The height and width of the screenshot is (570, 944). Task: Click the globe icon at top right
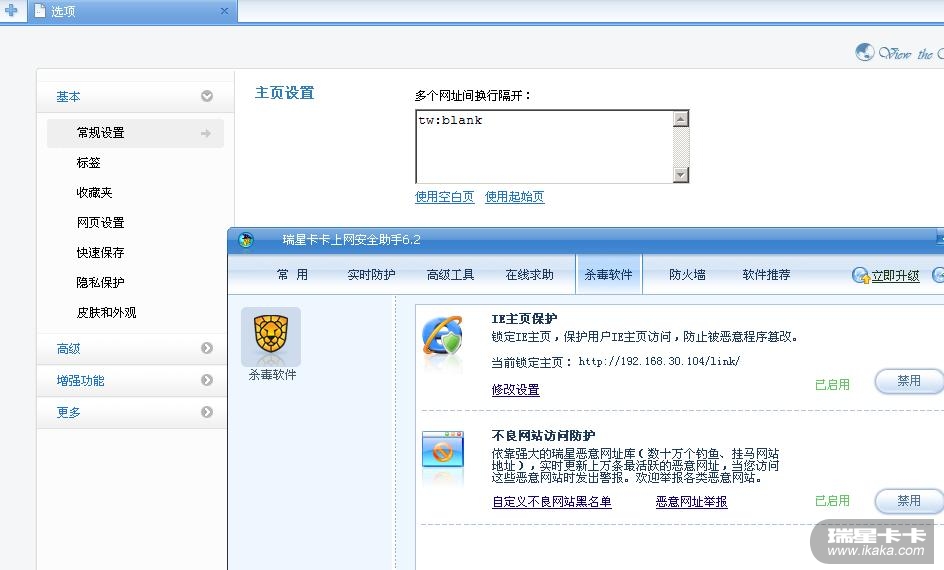pos(865,52)
